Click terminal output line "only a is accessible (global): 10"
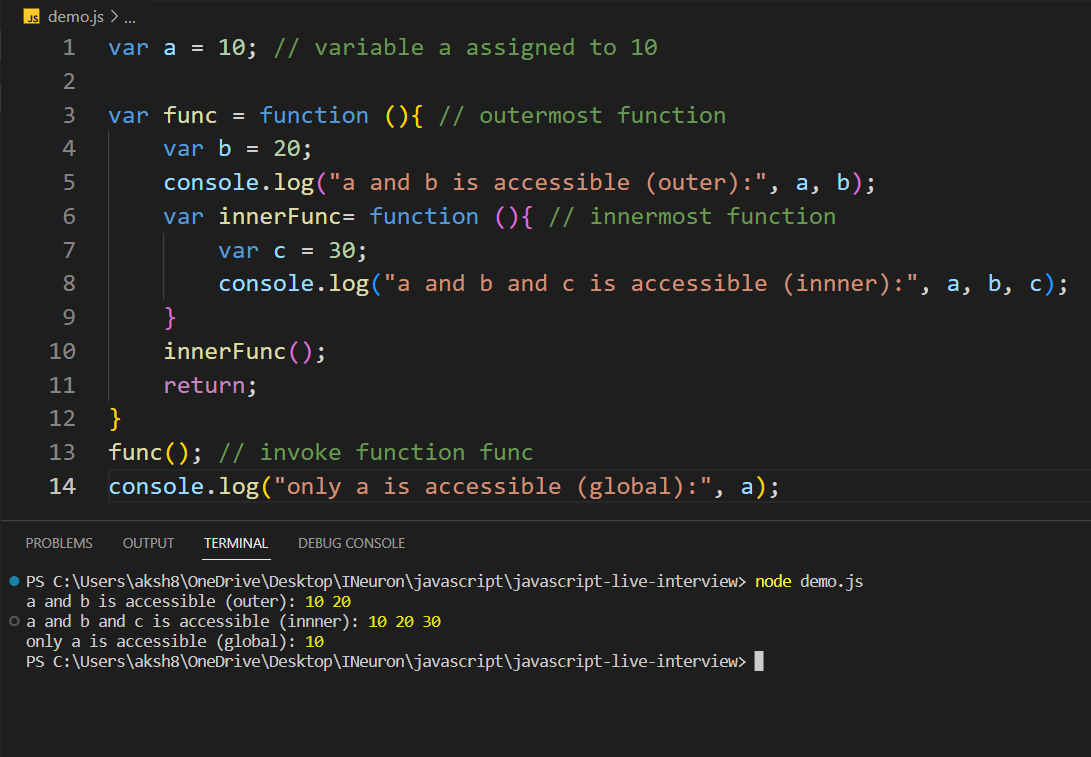Viewport: 1091px width, 757px height. click(175, 642)
